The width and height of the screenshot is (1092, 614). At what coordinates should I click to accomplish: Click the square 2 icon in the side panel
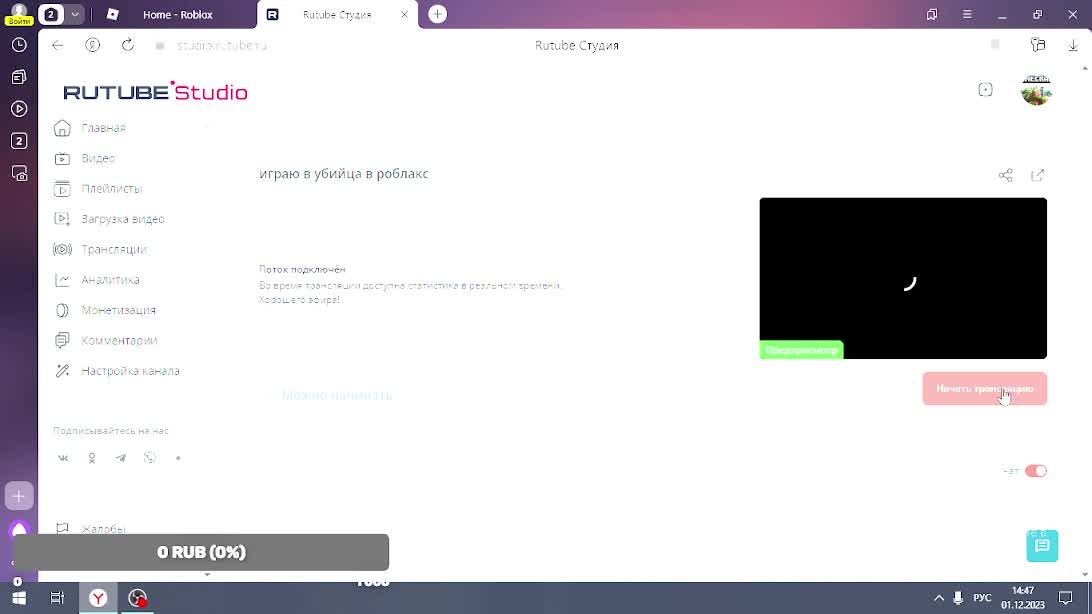(19, 141)
